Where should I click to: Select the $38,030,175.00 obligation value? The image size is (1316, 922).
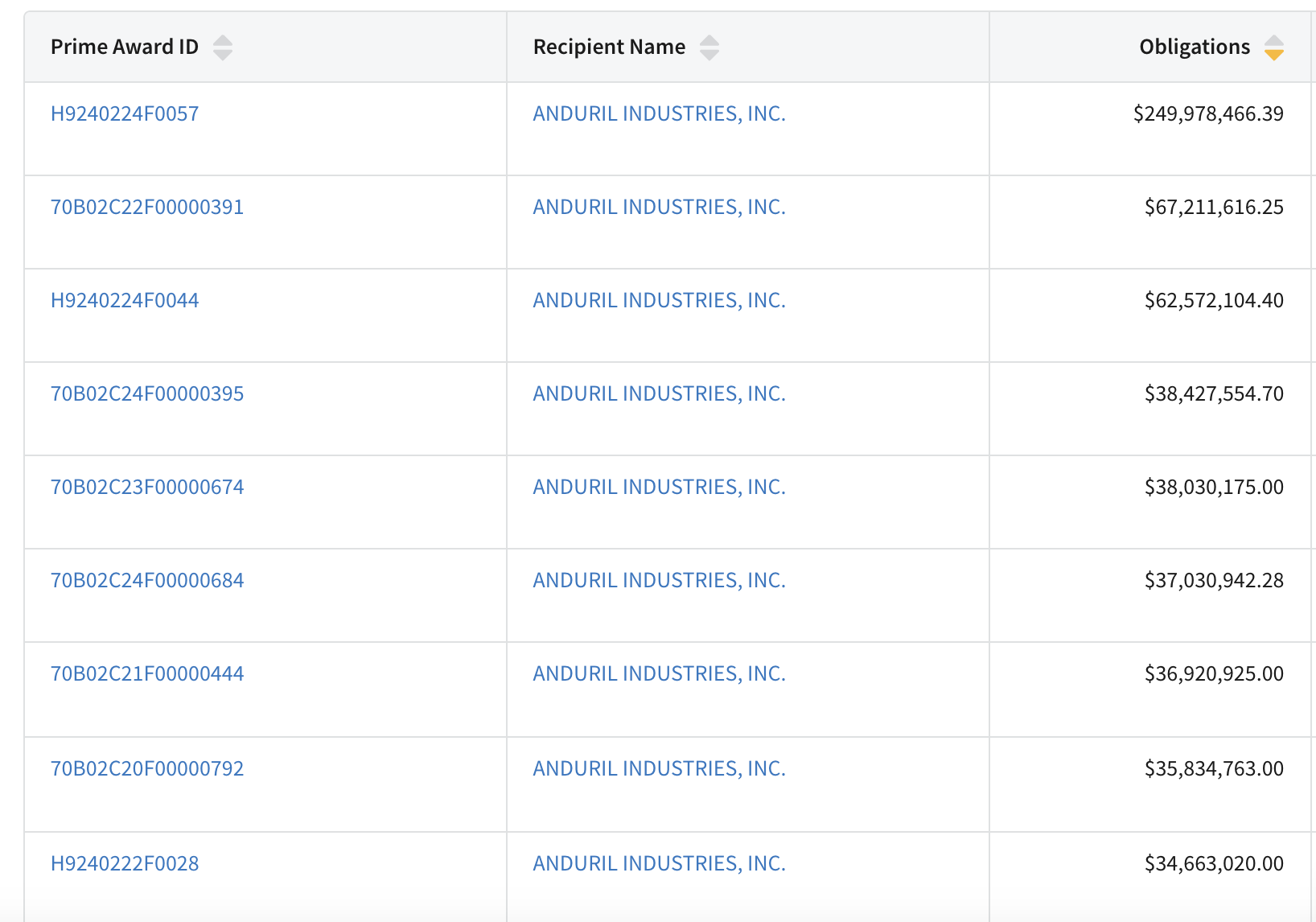click(1214, 487)
